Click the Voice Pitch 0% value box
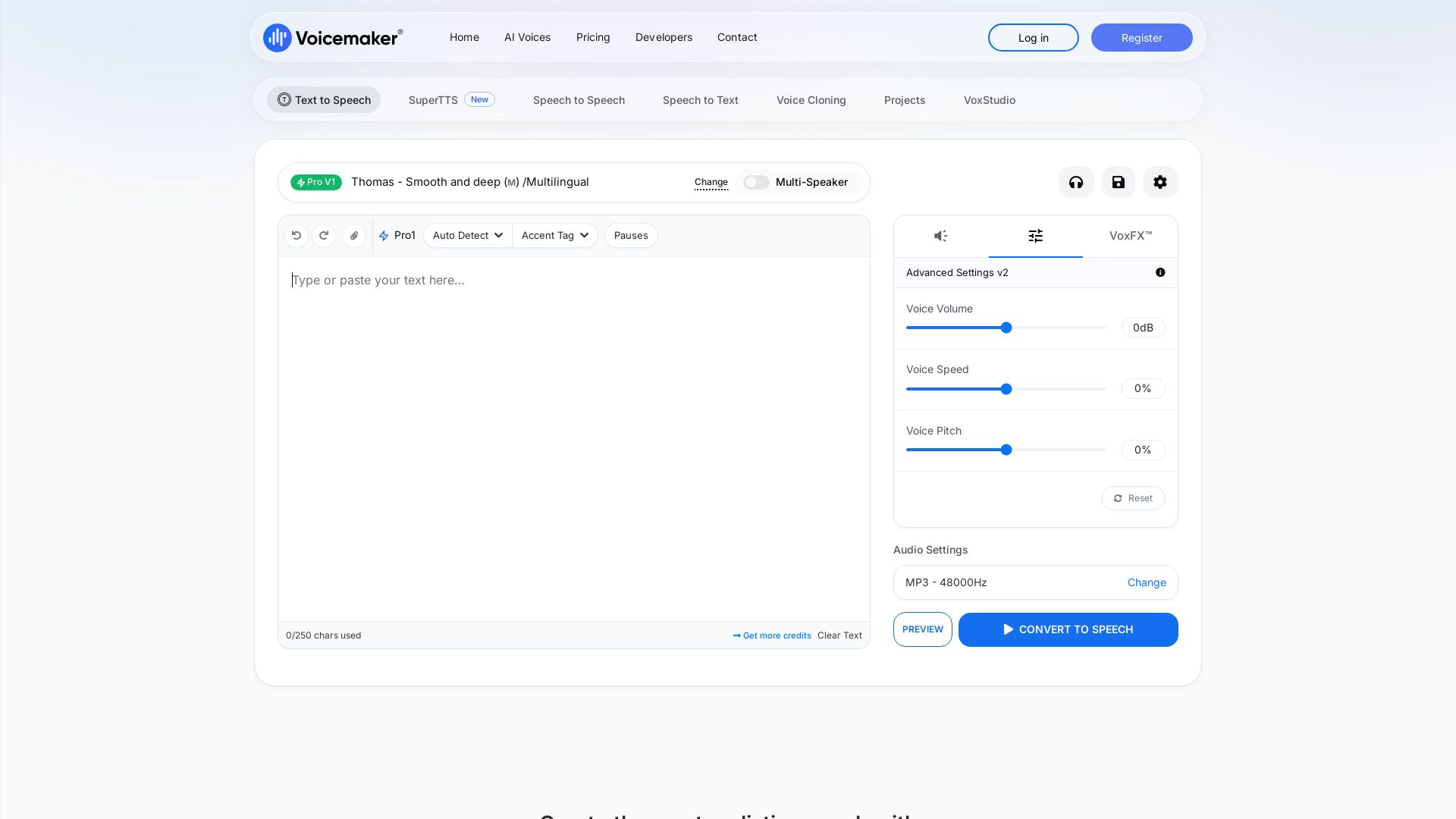This screenshot has height=819, width=1456. 1144,450
